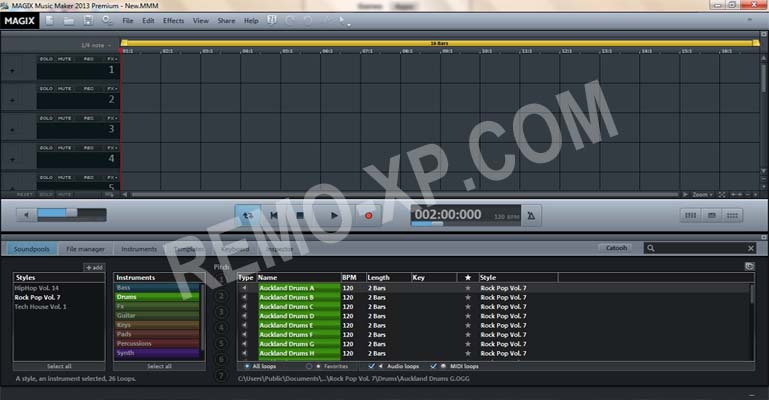Start playback with the Play button

pos(334,215)
